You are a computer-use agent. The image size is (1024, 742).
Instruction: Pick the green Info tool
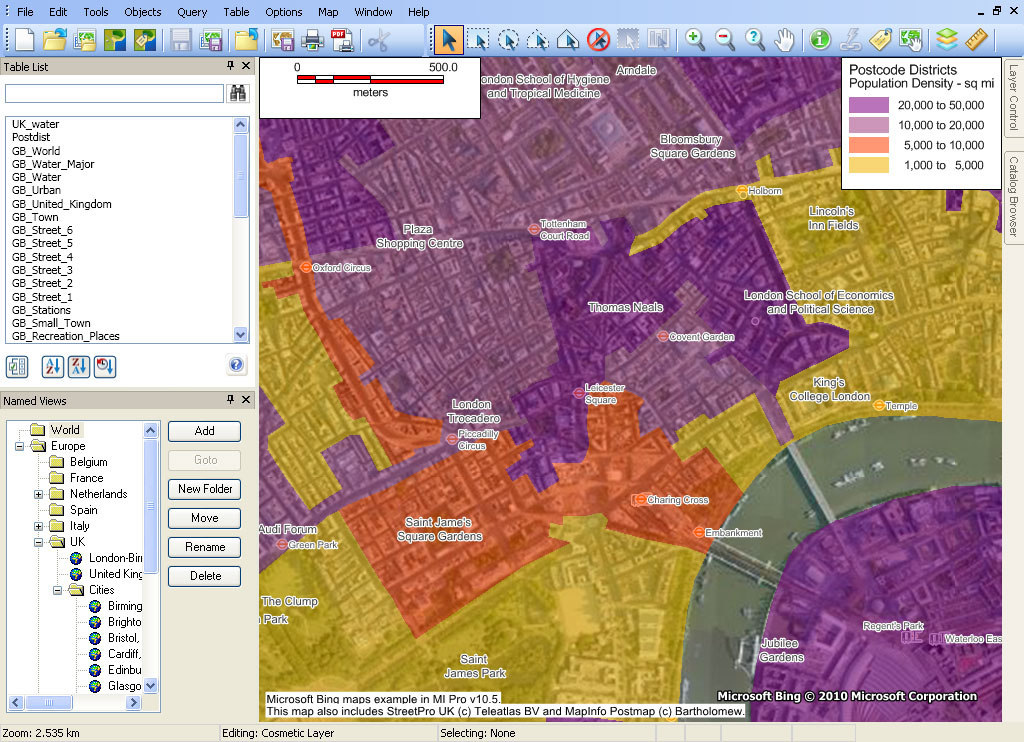(x=820, y=40)
